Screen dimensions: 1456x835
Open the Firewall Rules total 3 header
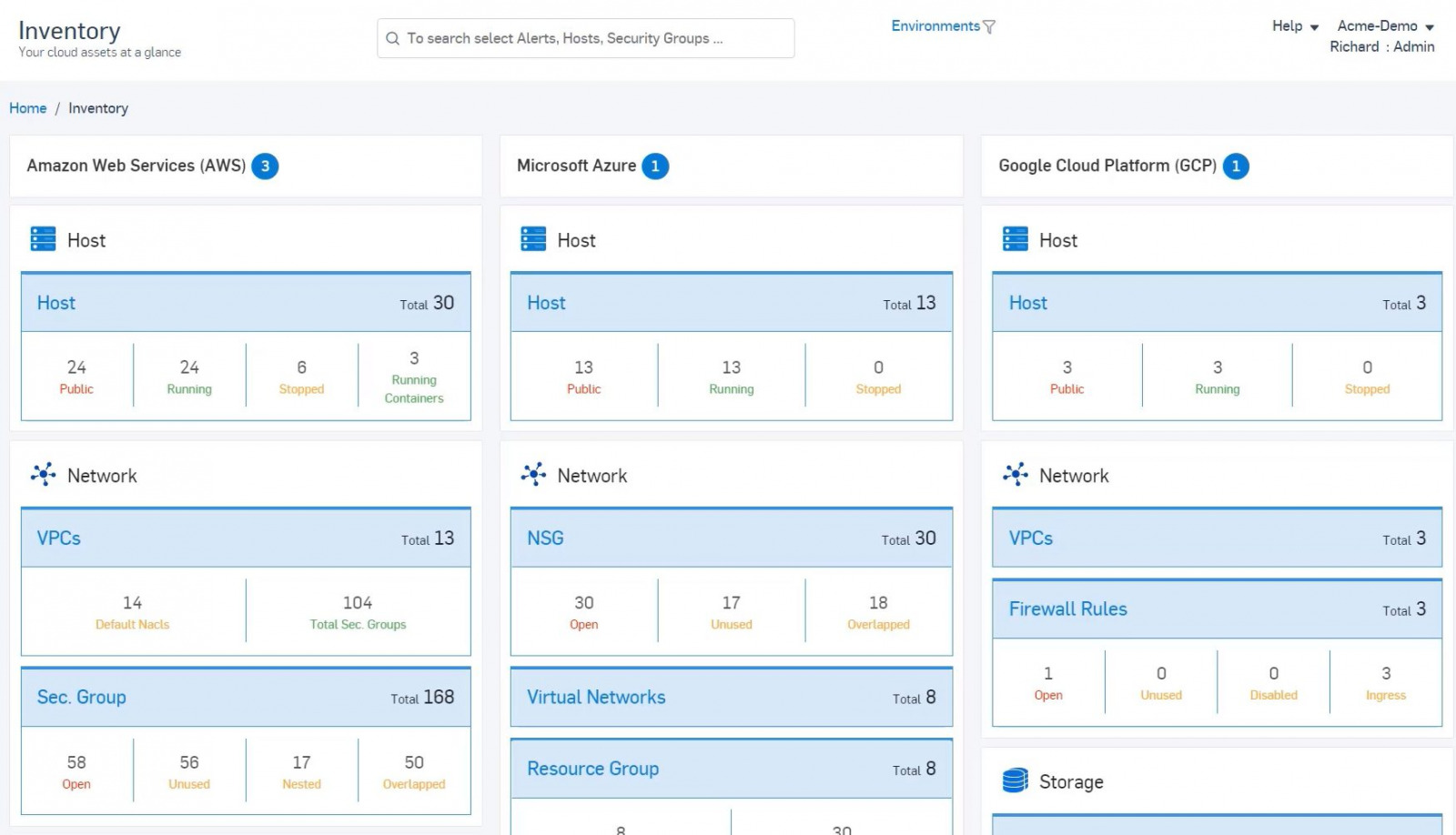click(x=1218, y=609)
